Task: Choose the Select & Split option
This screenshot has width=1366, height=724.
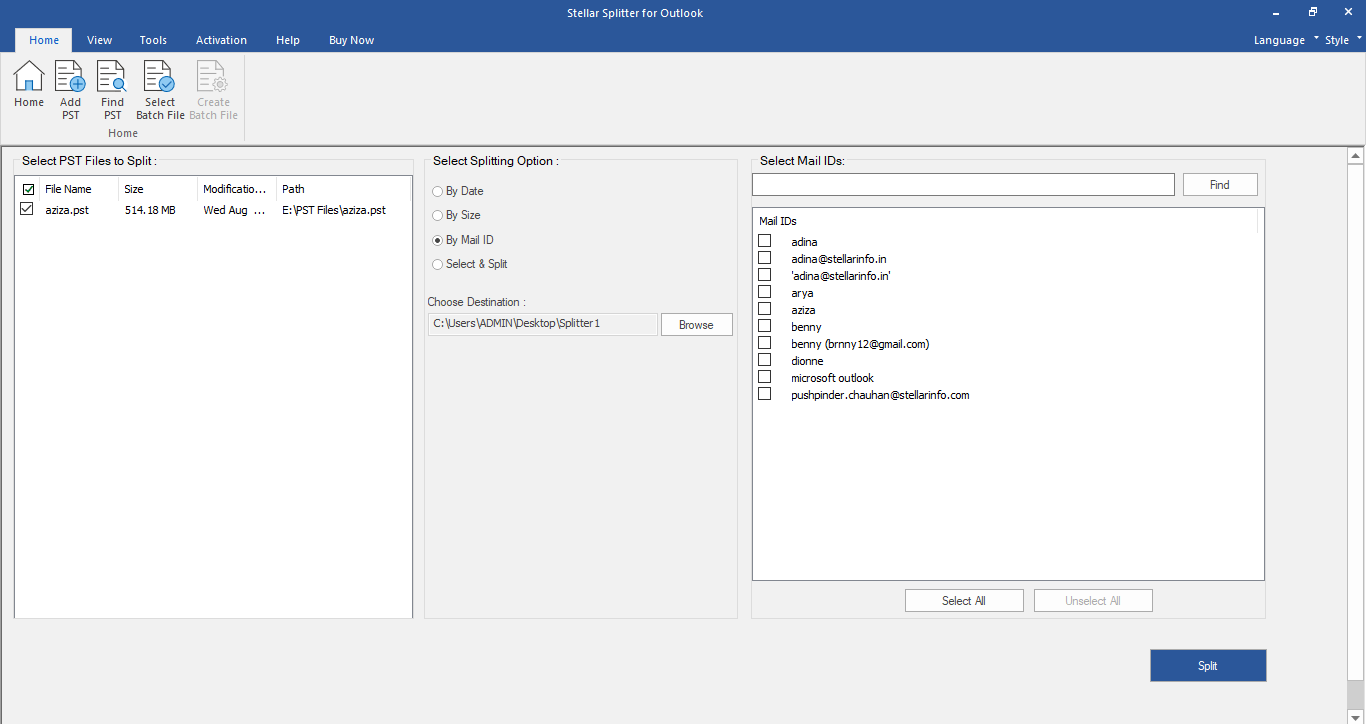Action: tap(438, 264)
